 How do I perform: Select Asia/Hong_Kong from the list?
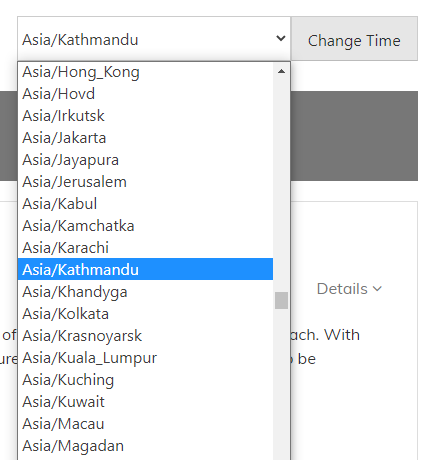point(146,72)
